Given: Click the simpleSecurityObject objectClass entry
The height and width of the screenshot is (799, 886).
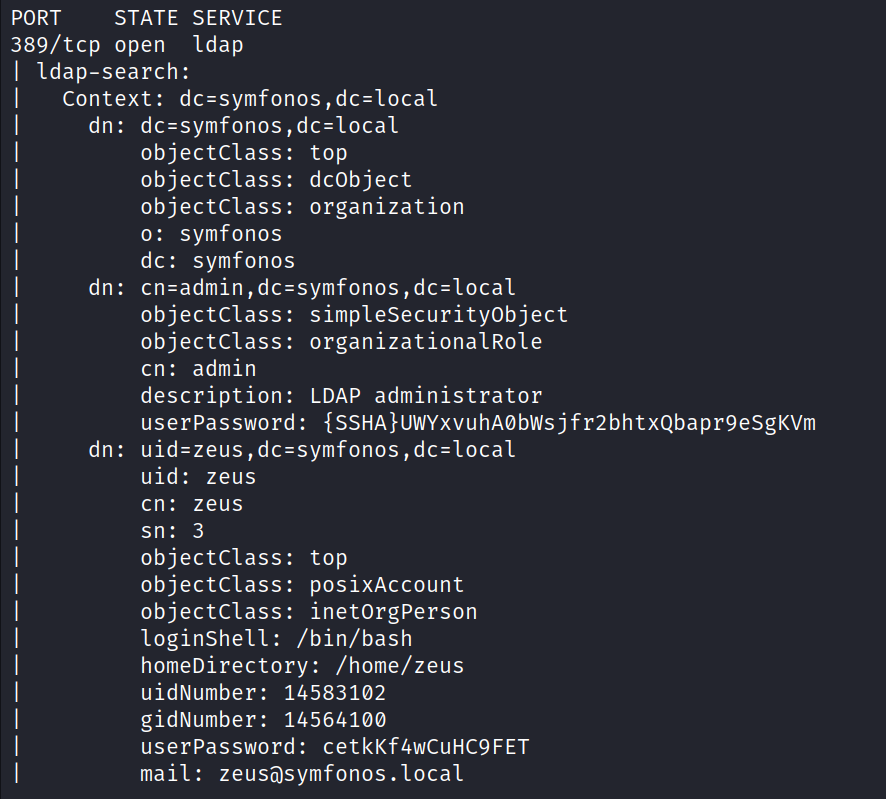Looking at the screenshot, I should pyautogui.click(x=438, y=315).
